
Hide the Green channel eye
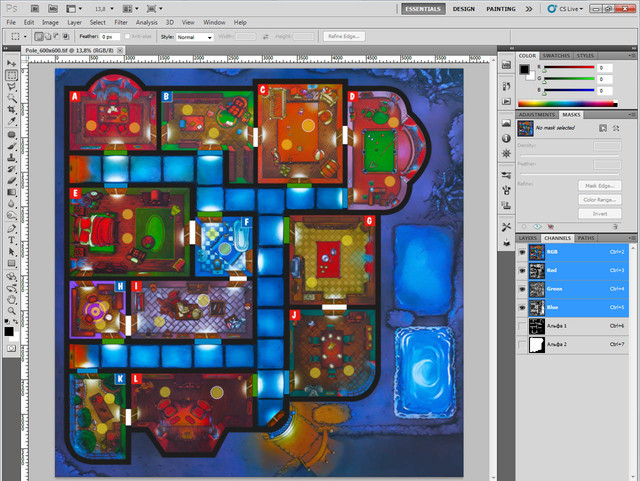coord(522,289)
